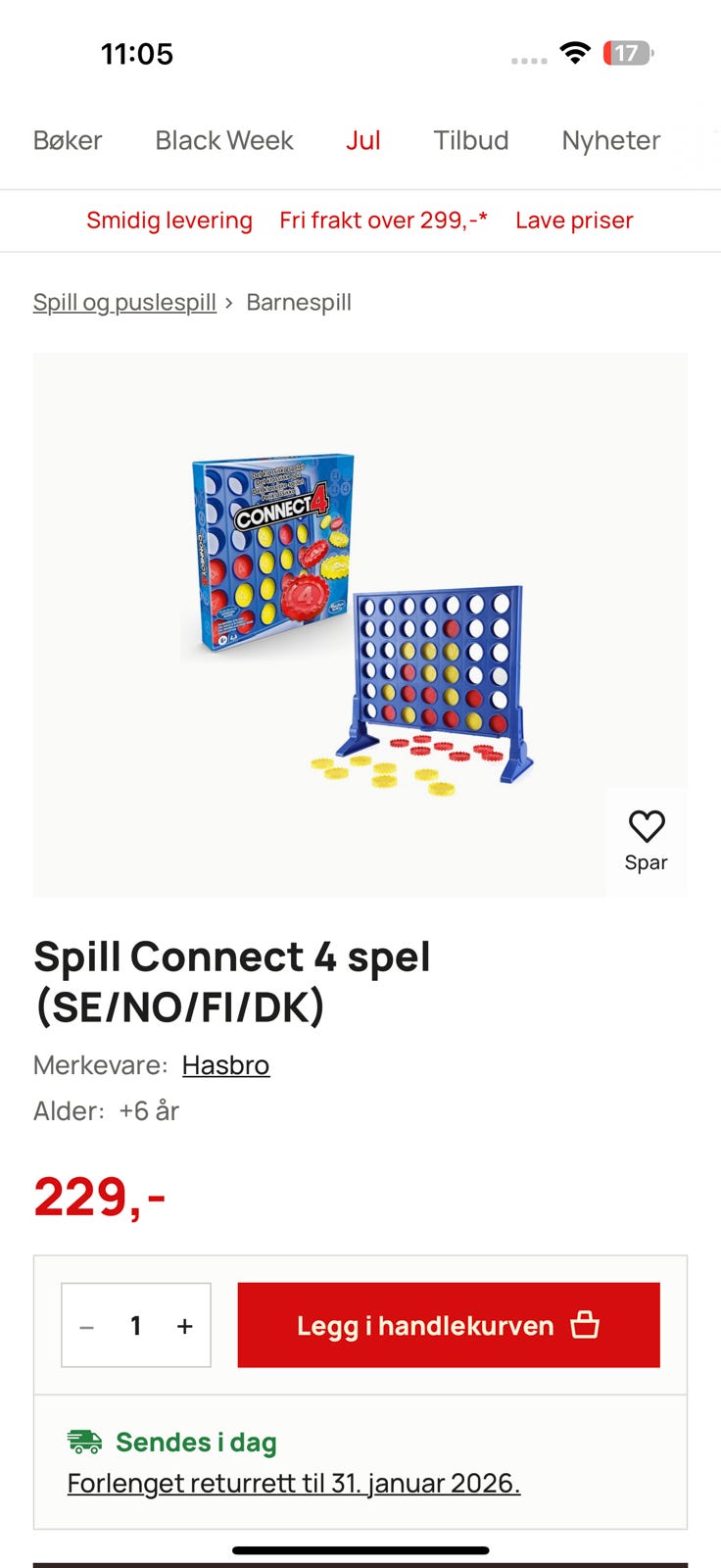
Task: Tap the Barnespill breadcrumb item
Action: pos(299,302)
